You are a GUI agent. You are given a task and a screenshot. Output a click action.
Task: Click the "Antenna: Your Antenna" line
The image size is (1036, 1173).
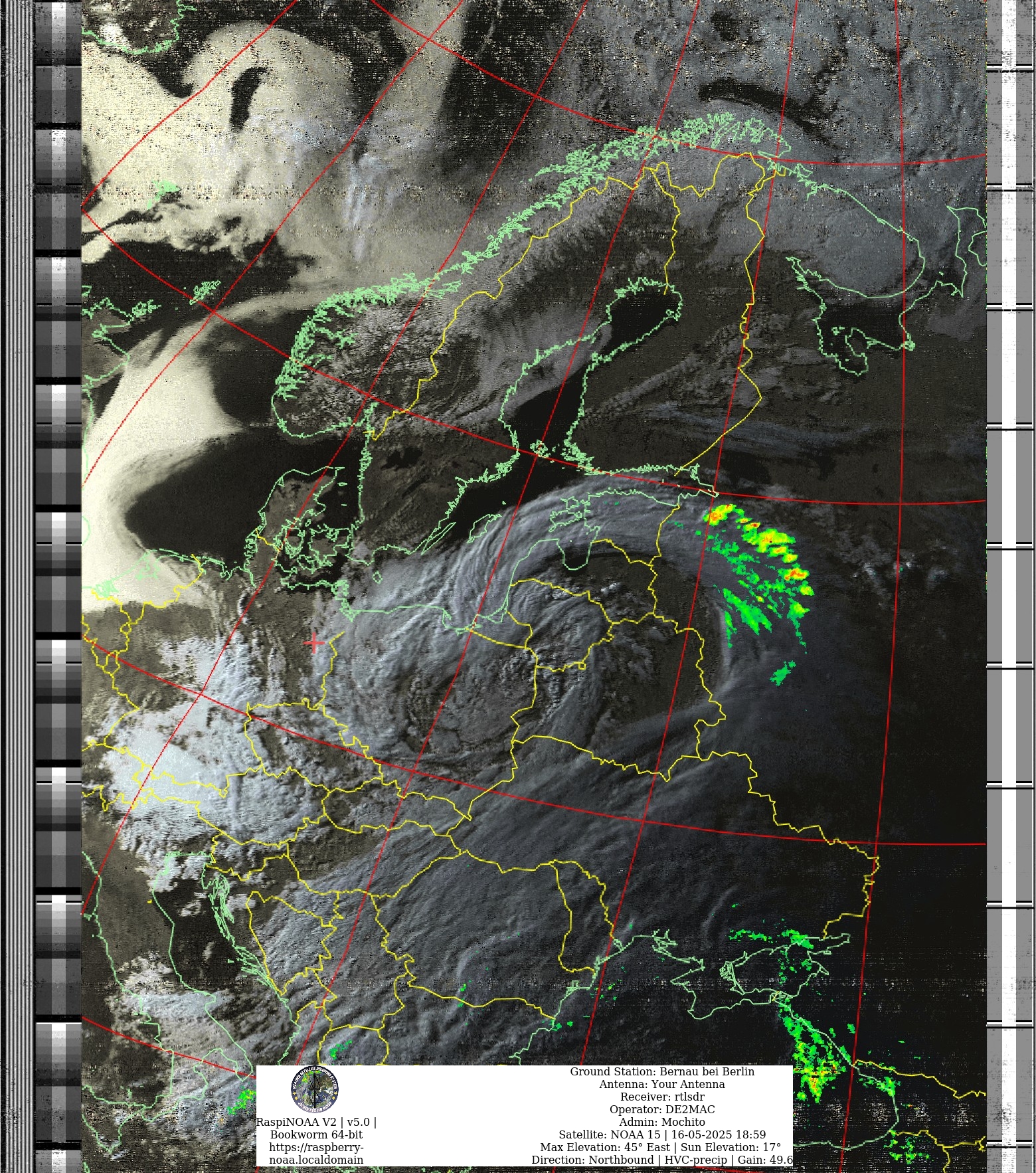[662, 1084]
